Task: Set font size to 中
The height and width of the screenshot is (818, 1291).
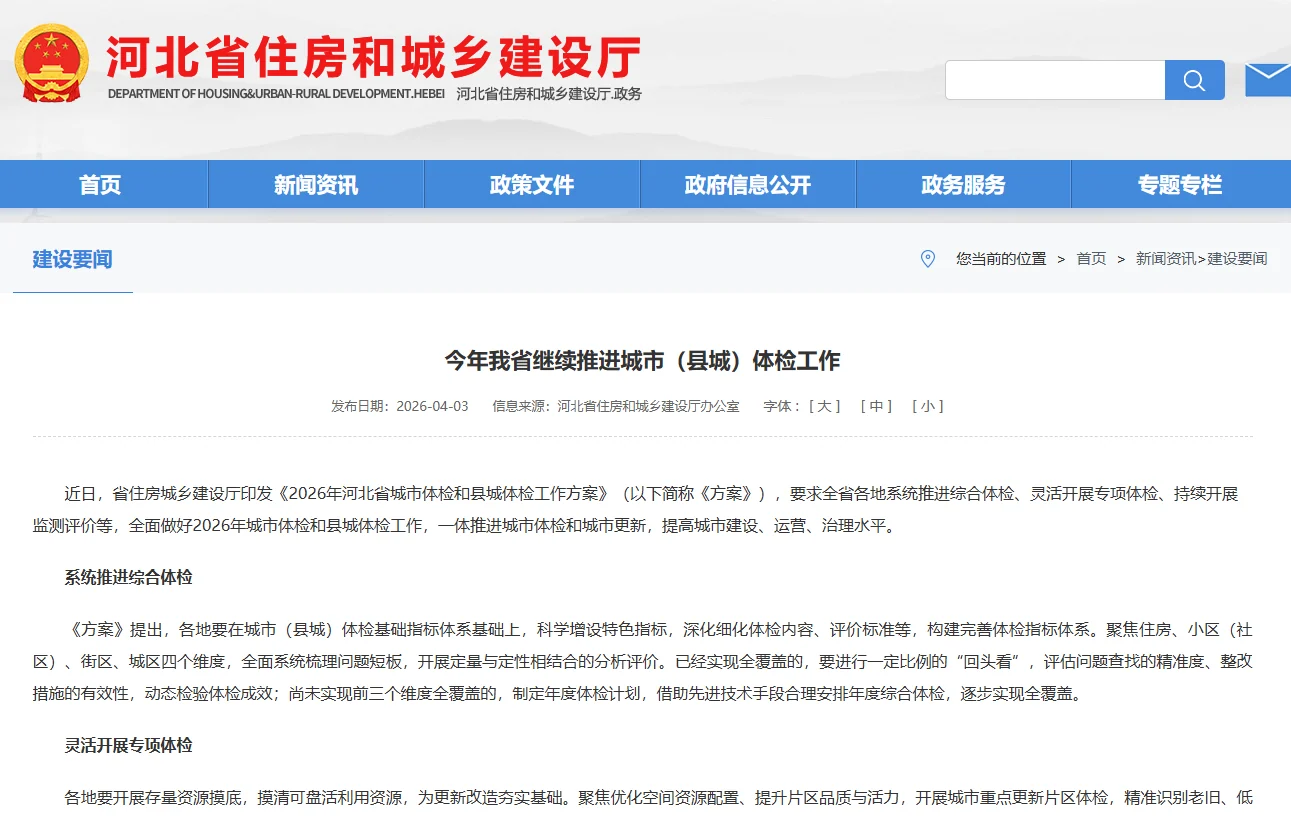Action: (876, 406)
